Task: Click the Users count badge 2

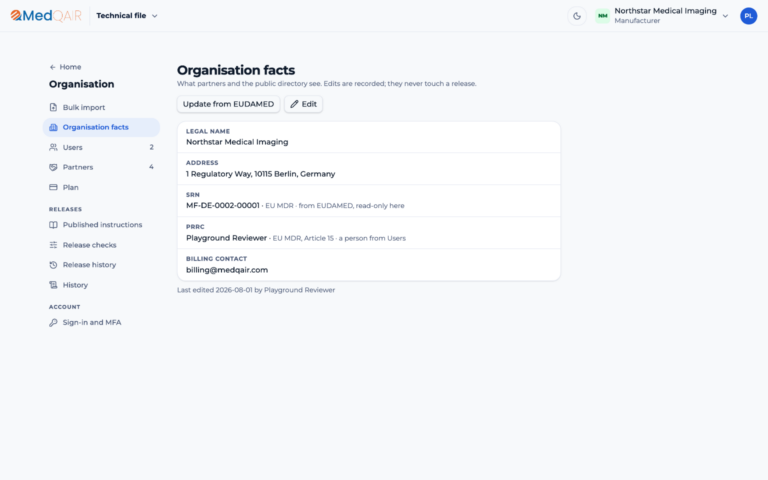Action: [151, 147]
